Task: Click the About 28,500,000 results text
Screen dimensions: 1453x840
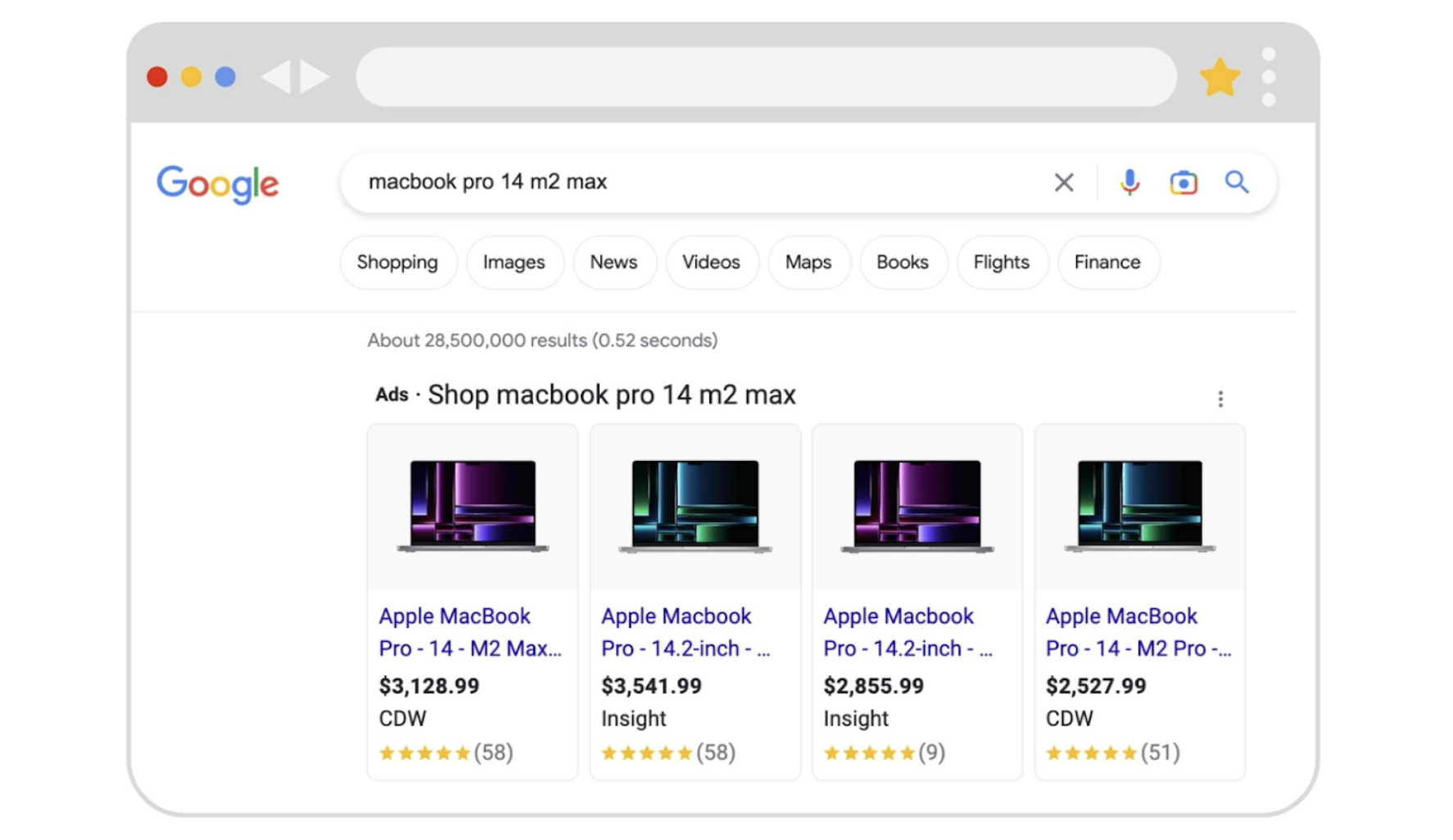Action: click(x=542, y=341)
